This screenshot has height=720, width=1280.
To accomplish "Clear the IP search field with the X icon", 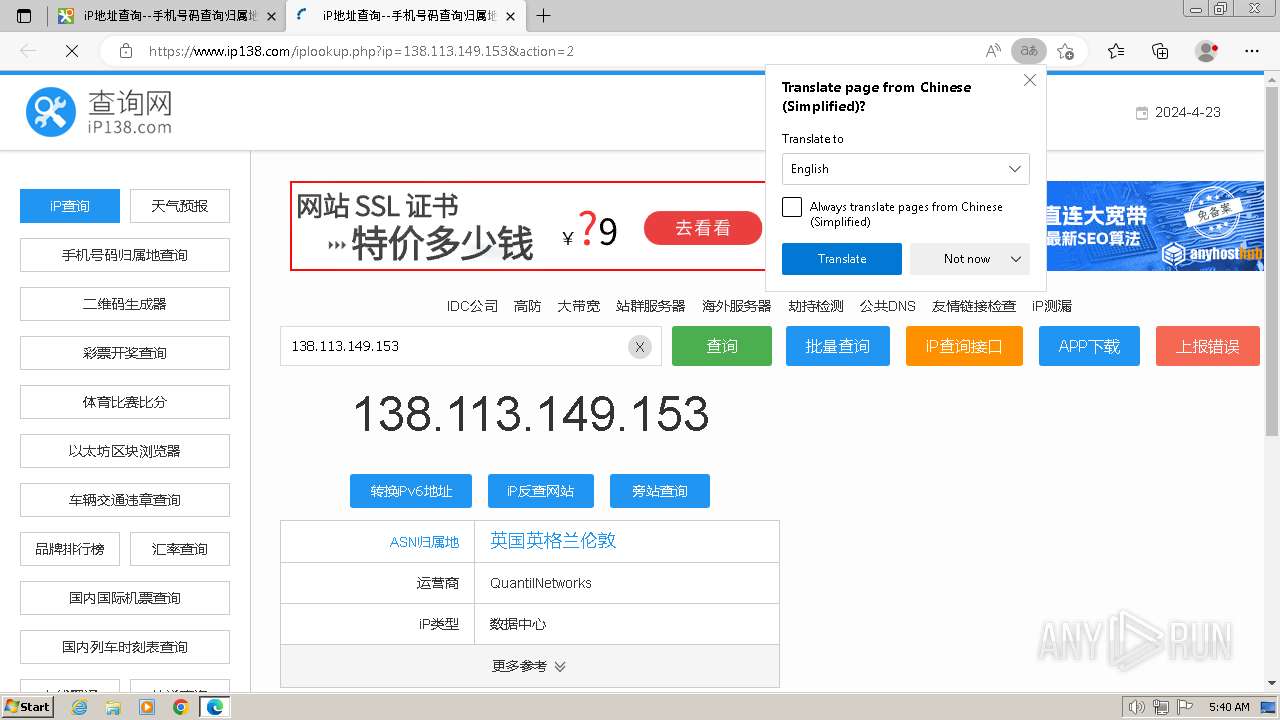I will coord(640,347).
